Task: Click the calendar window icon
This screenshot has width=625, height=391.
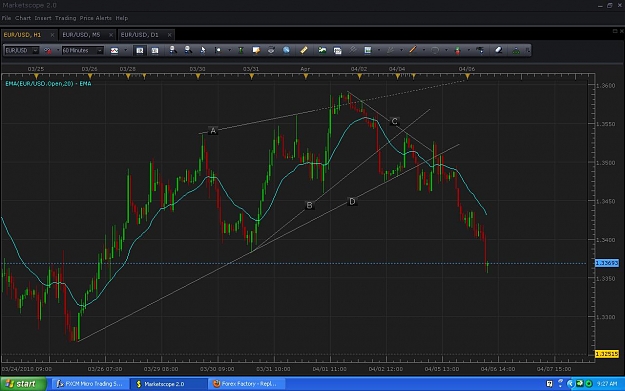Action: 337,50
